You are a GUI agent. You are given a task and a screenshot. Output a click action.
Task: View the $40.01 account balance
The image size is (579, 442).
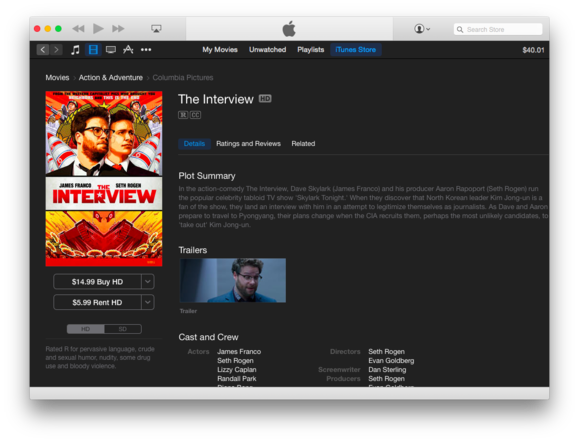pyautogui.click(x=533, y=50)
